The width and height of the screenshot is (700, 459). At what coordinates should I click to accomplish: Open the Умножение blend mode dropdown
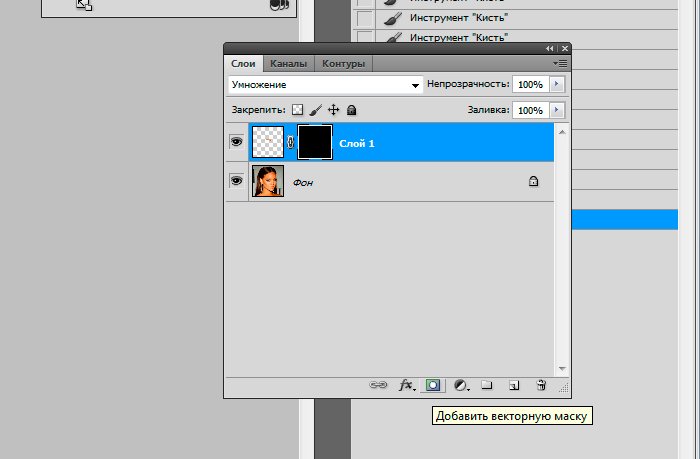click(325, 86)
